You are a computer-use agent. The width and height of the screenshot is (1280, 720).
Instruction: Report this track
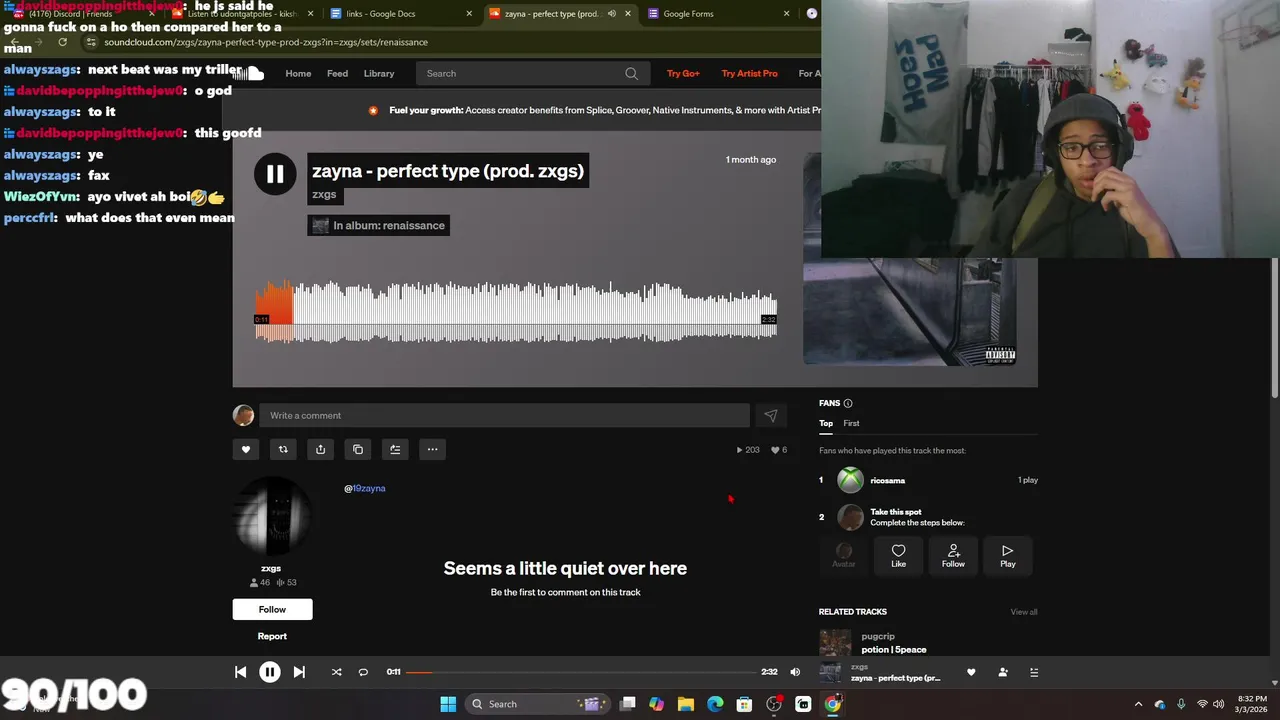[272, 636]
